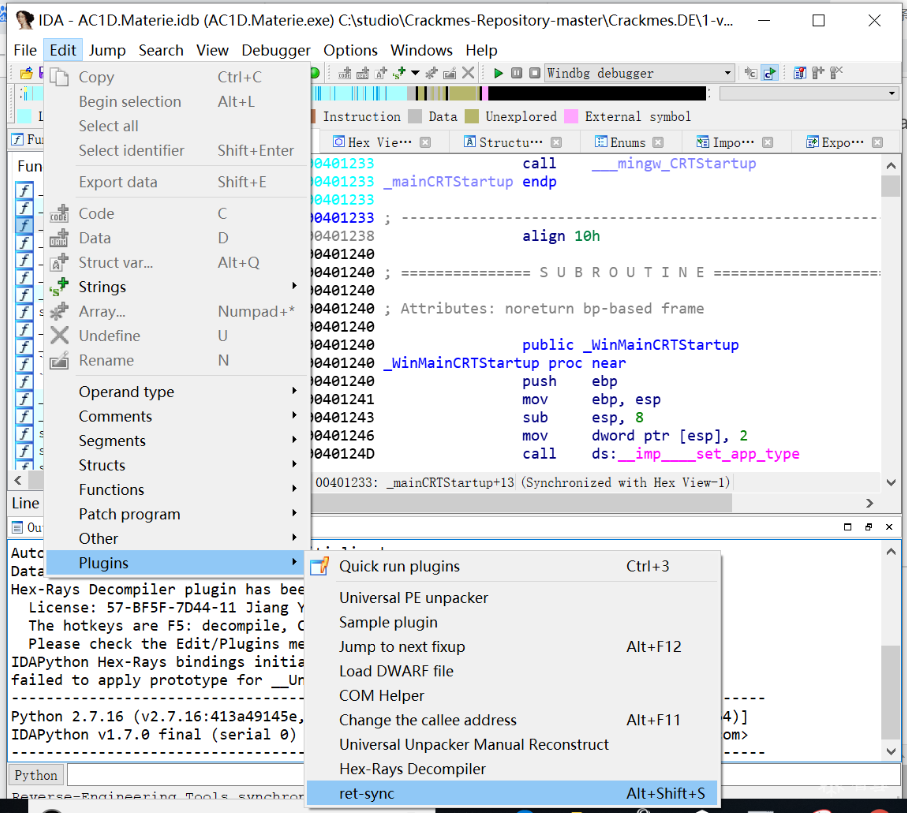Image resolution: width=907 pixels, height=813 pixels.
Task: Click the Python language button
Action: coord(36,775)
